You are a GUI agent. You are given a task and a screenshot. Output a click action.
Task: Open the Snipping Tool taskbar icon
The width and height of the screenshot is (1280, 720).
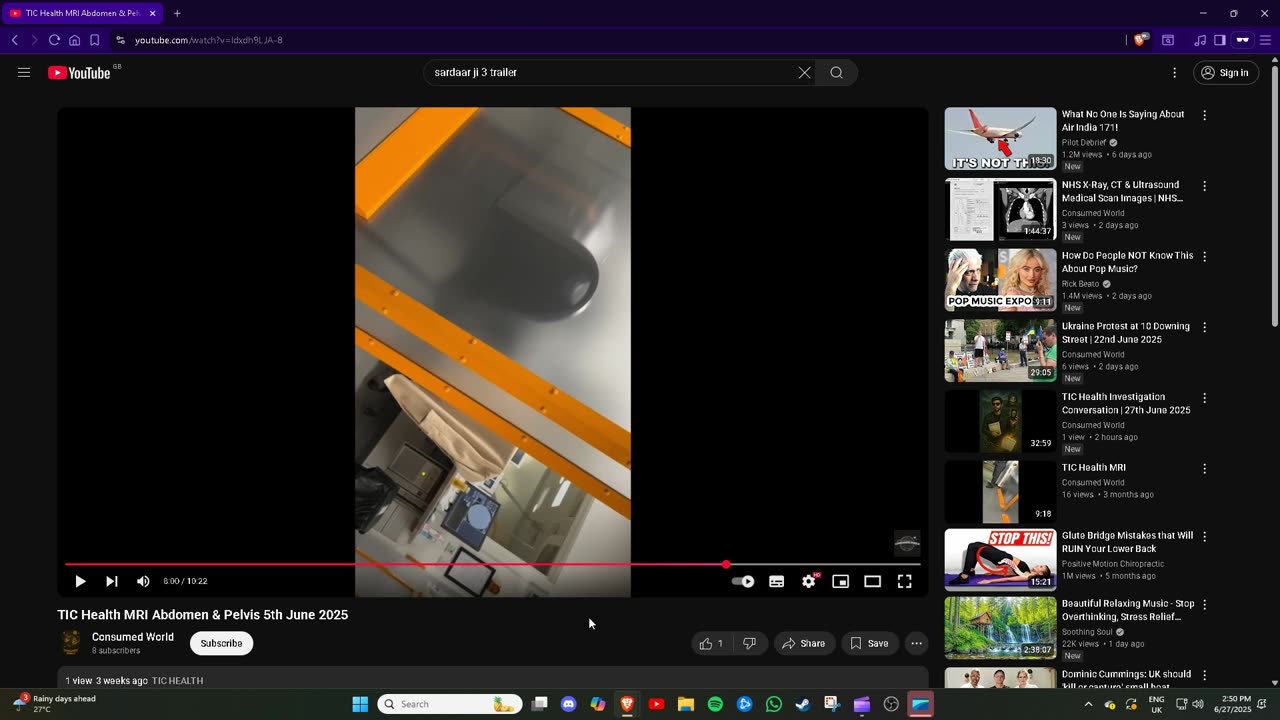pyautogui.click(x=831, y=704)
